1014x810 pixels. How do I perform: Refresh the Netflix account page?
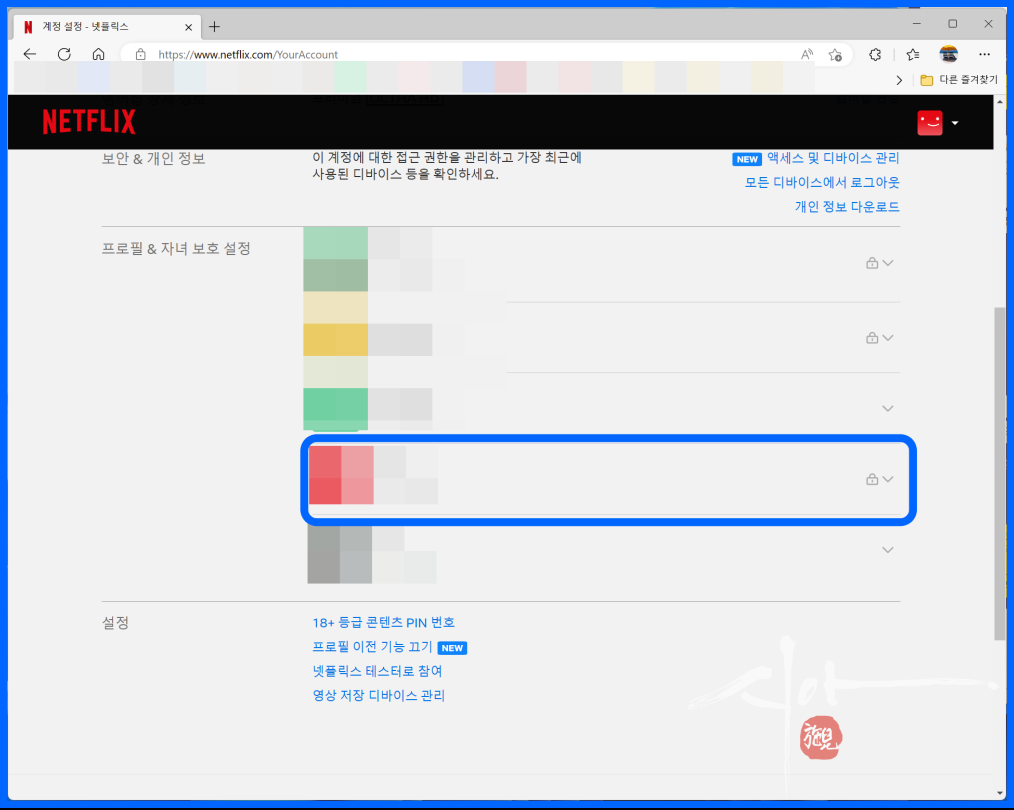(64, 54)
